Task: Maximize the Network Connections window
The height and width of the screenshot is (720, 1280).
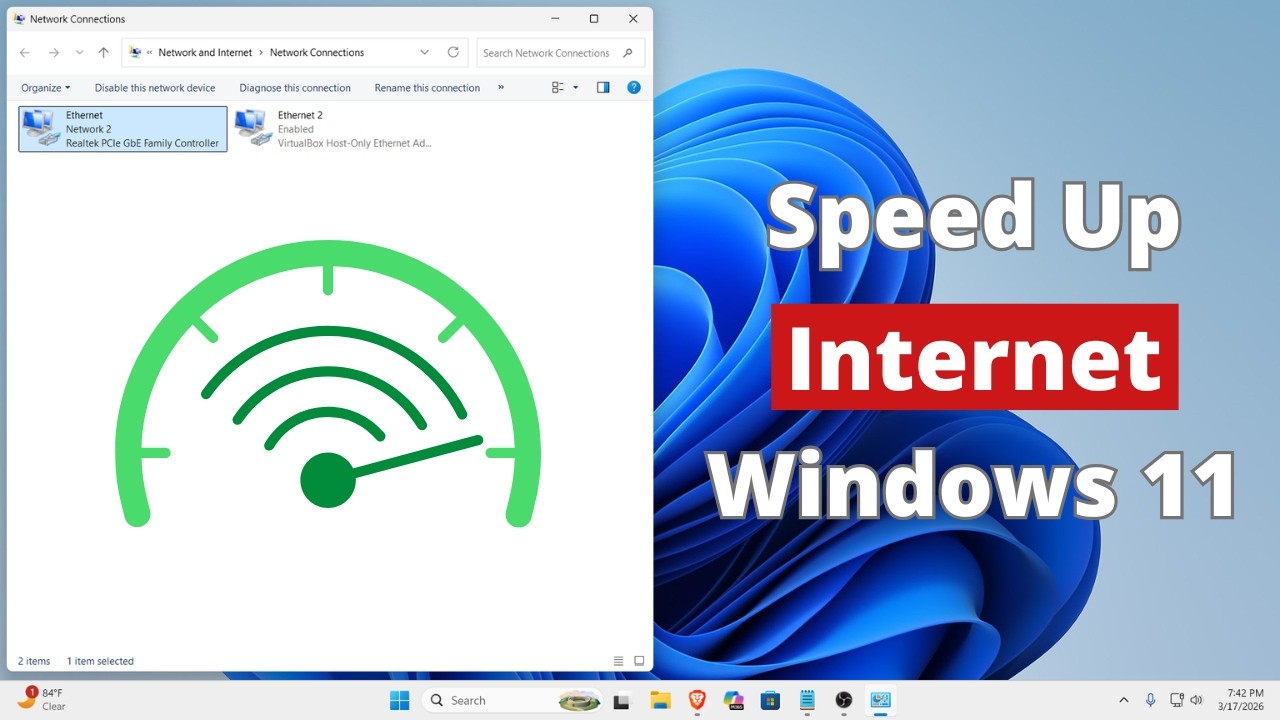Action: 594,19
